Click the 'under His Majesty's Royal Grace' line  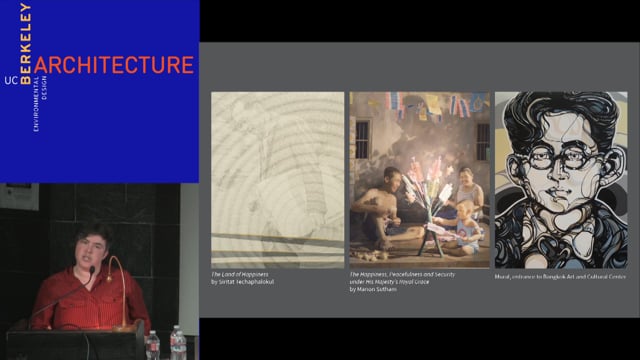pyautogui.click(x=389, y=282)
